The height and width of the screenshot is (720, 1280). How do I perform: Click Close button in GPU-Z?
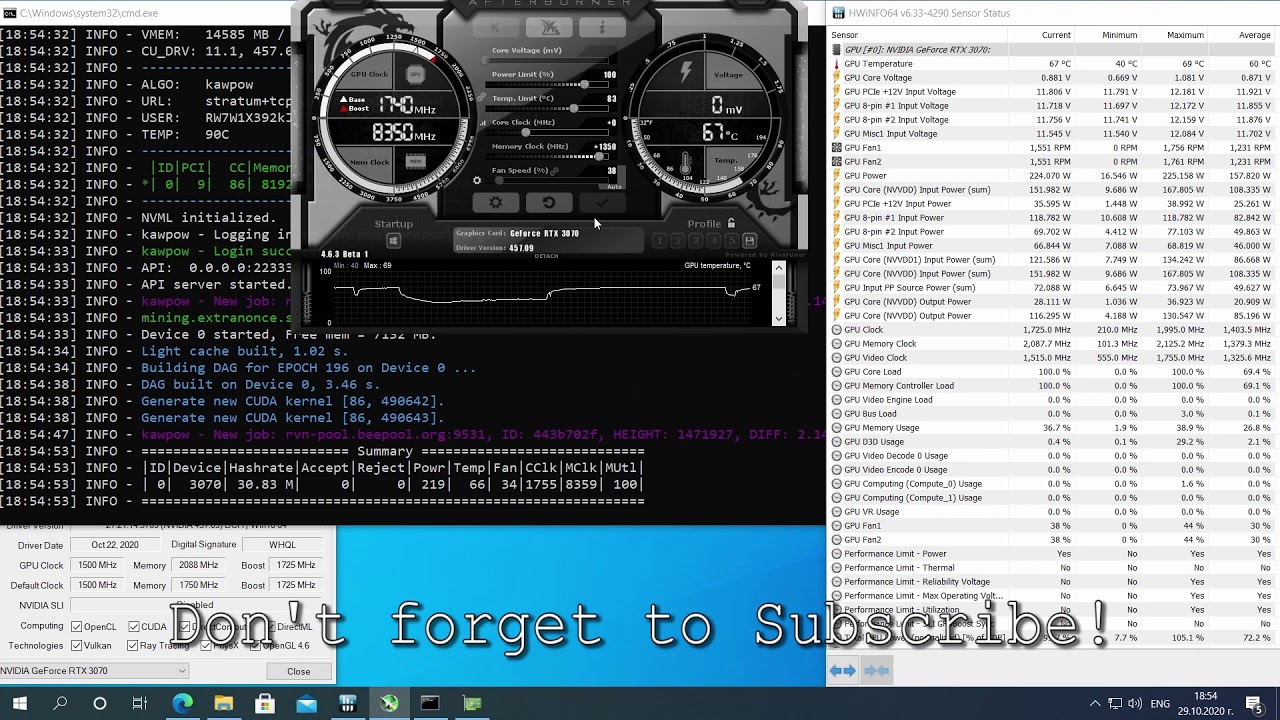[298, 671]
